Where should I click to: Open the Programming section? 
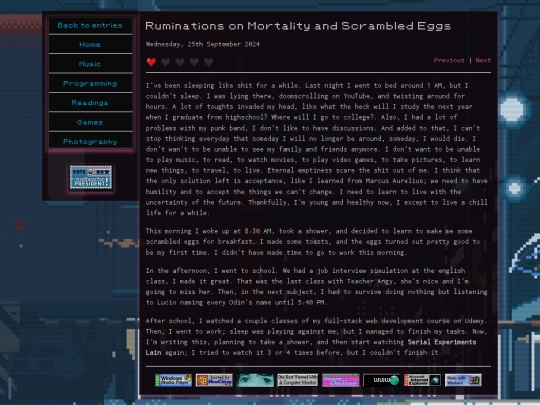(x=90, y=83)
